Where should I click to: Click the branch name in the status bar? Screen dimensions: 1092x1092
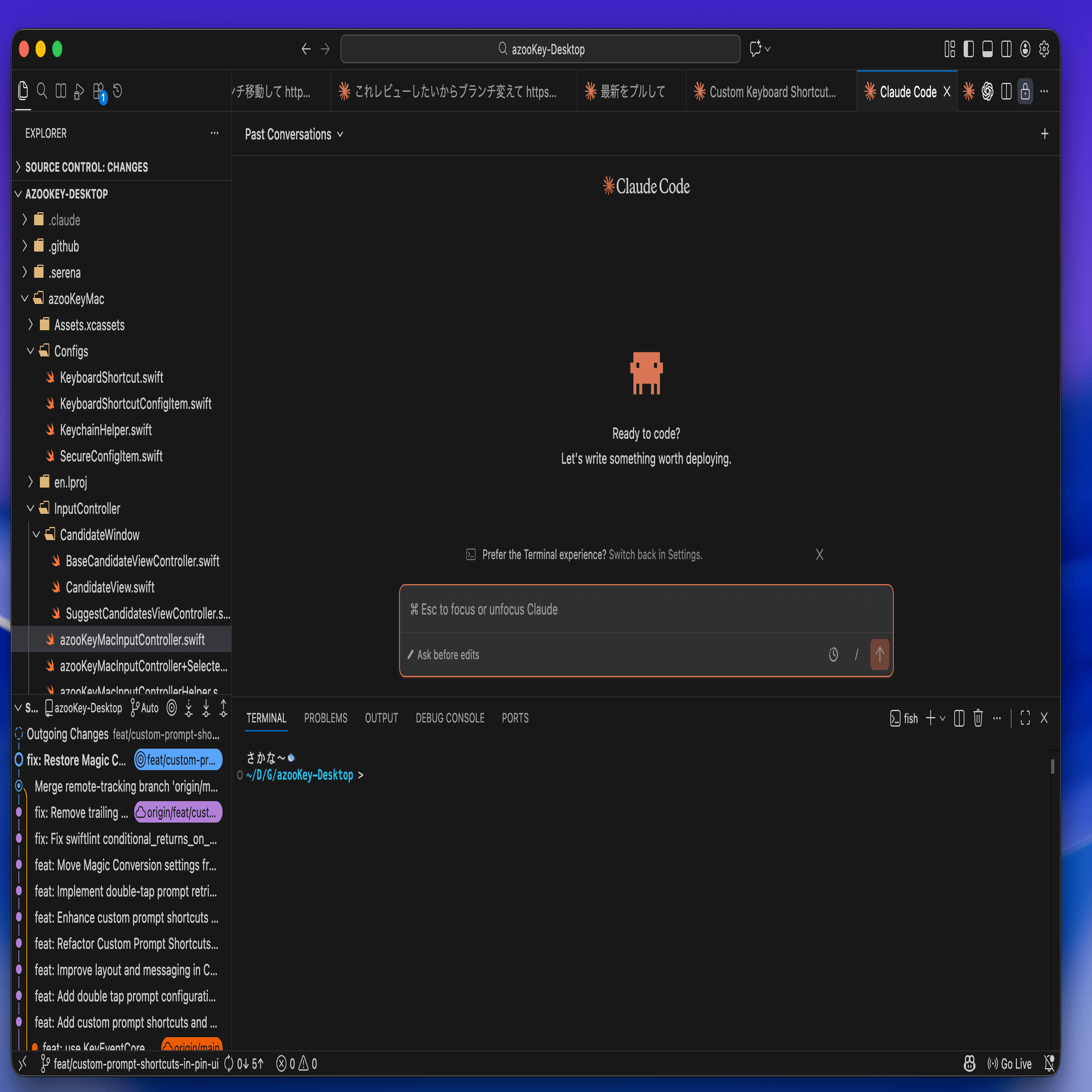pyautogui.click(x=129, y=1064)
